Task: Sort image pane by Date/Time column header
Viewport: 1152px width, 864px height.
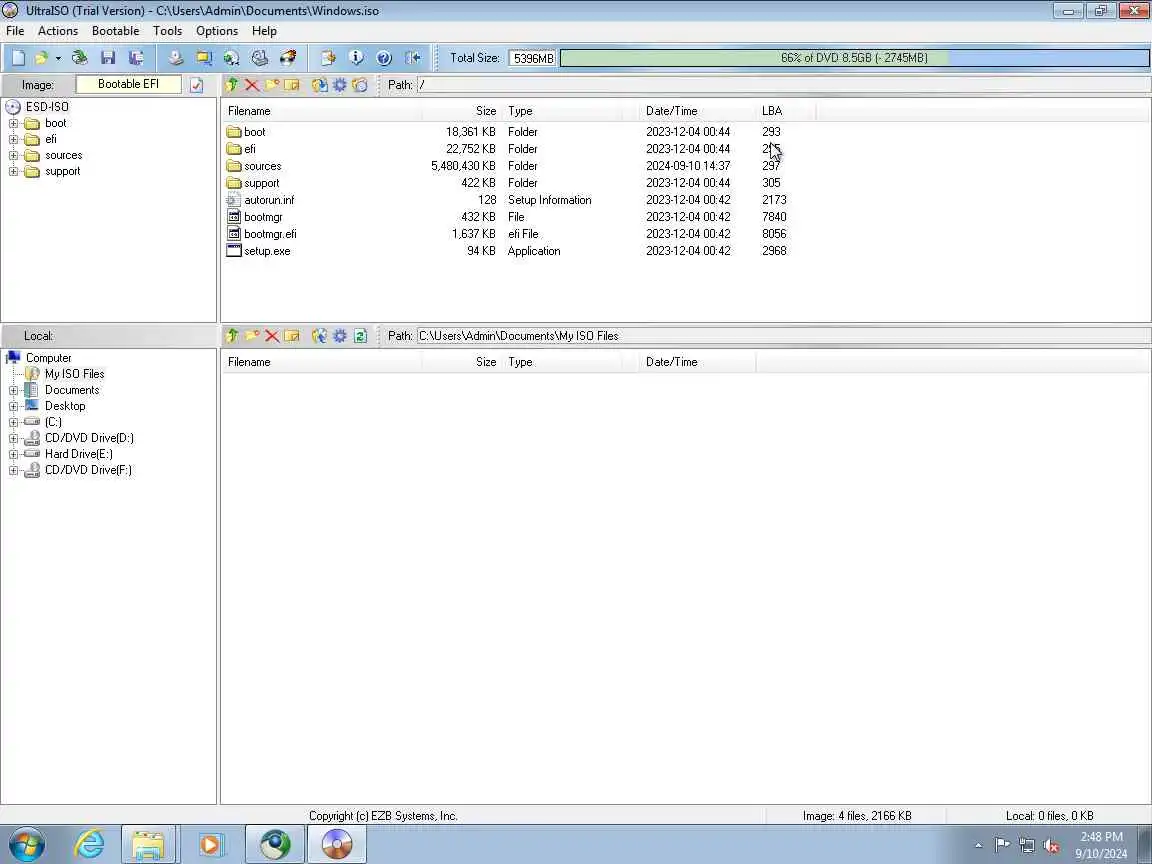Action: 697,111
